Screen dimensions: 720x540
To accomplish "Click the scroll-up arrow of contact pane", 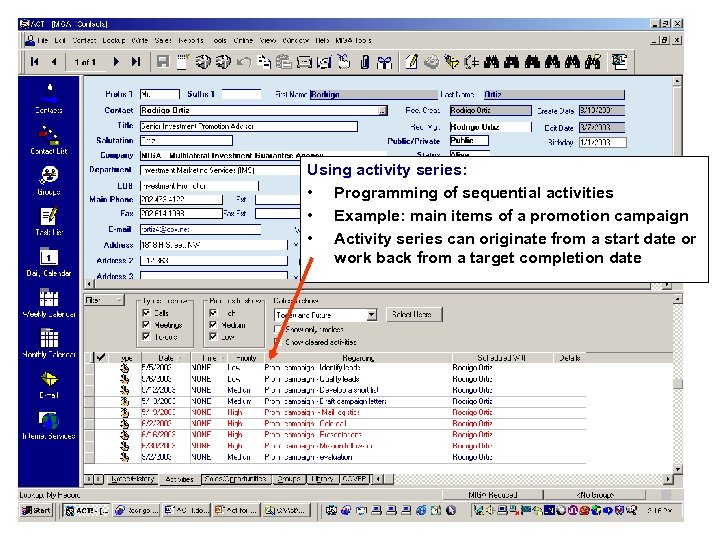I will [x=677, y=81].
